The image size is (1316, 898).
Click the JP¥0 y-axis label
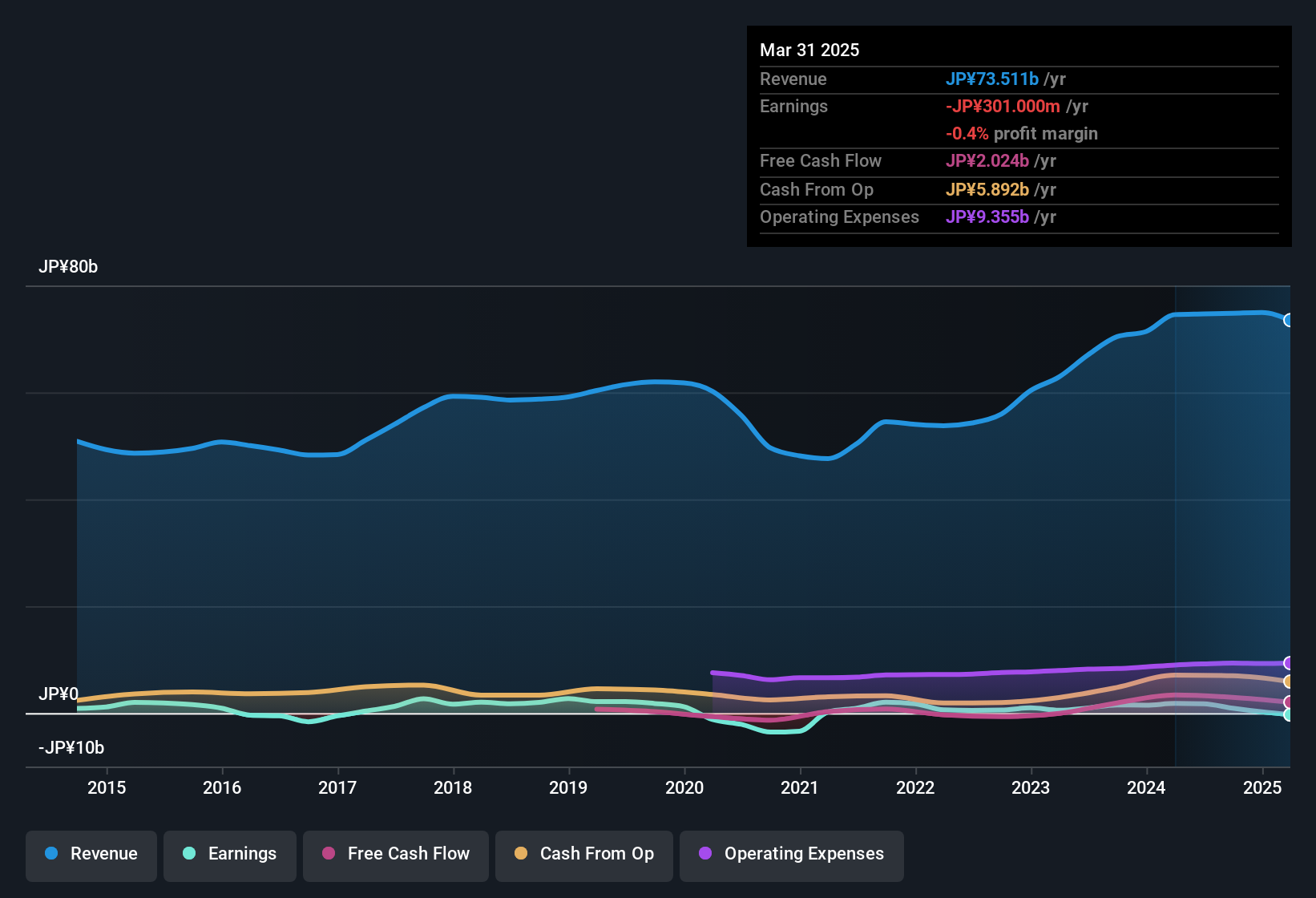pyautogui.click(x=59, y=694)
